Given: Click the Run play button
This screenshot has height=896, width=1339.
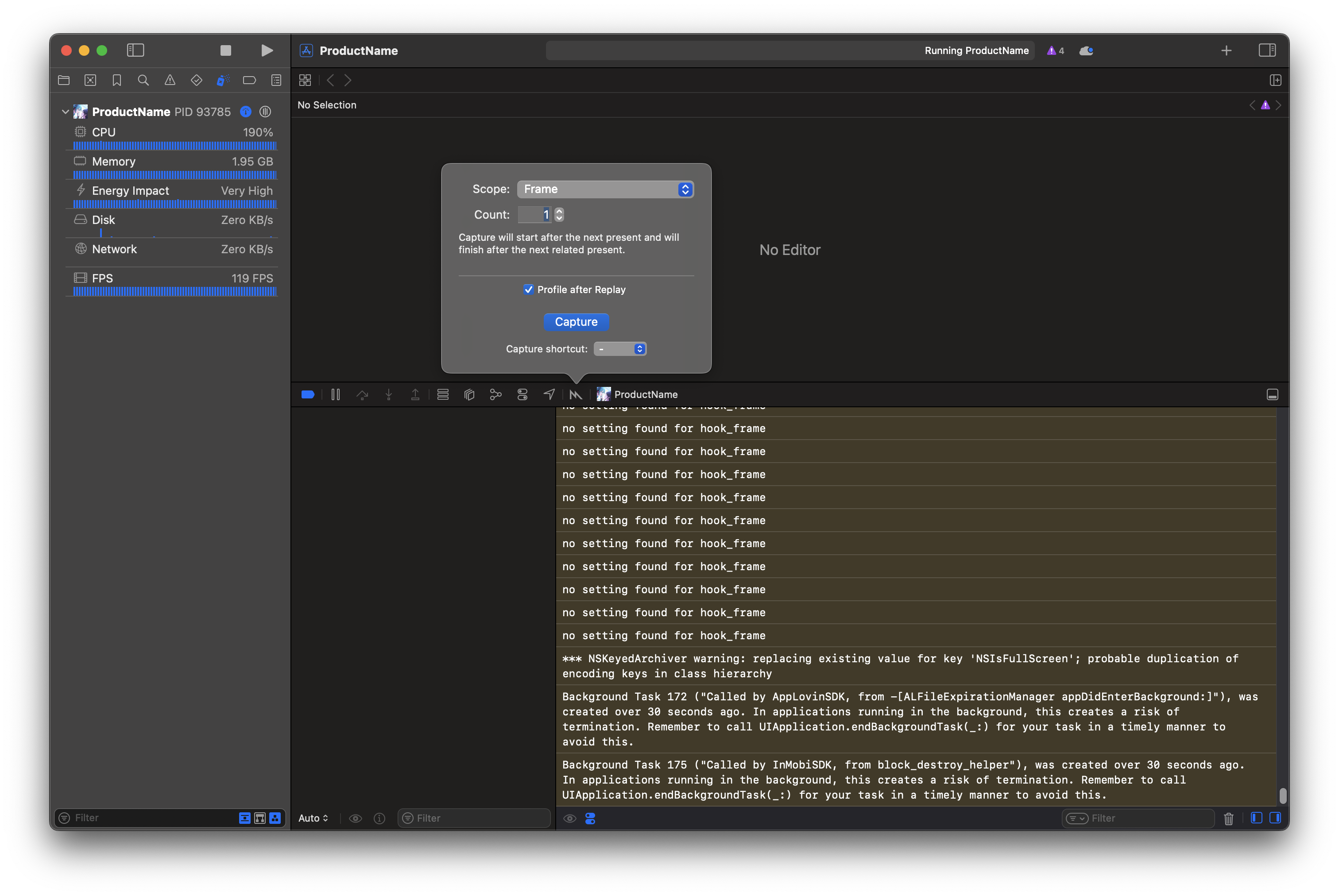Looking at the screenshot, I should click(x=266, y=50).
